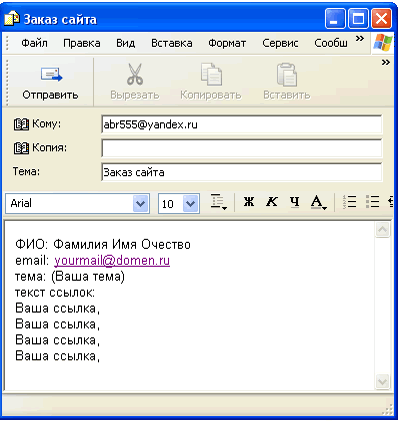Click the Вставить clipboard icon
The image size is (398, 421).
287,75
